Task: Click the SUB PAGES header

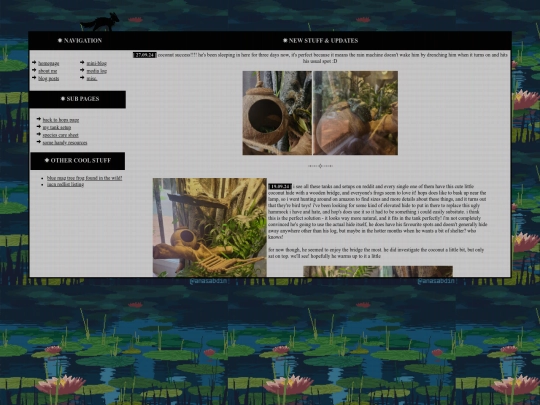Action: (80, 99)
